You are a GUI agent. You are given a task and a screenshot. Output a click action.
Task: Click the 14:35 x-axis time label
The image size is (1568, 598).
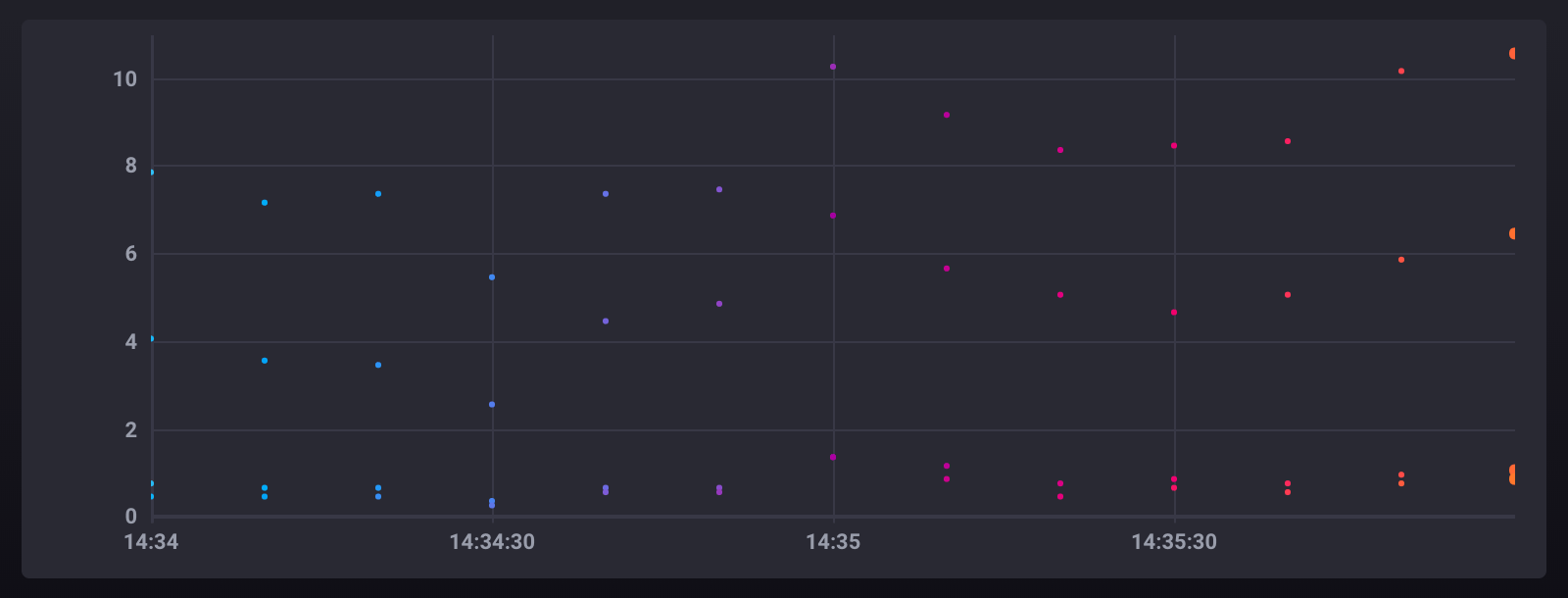(833, 542)
